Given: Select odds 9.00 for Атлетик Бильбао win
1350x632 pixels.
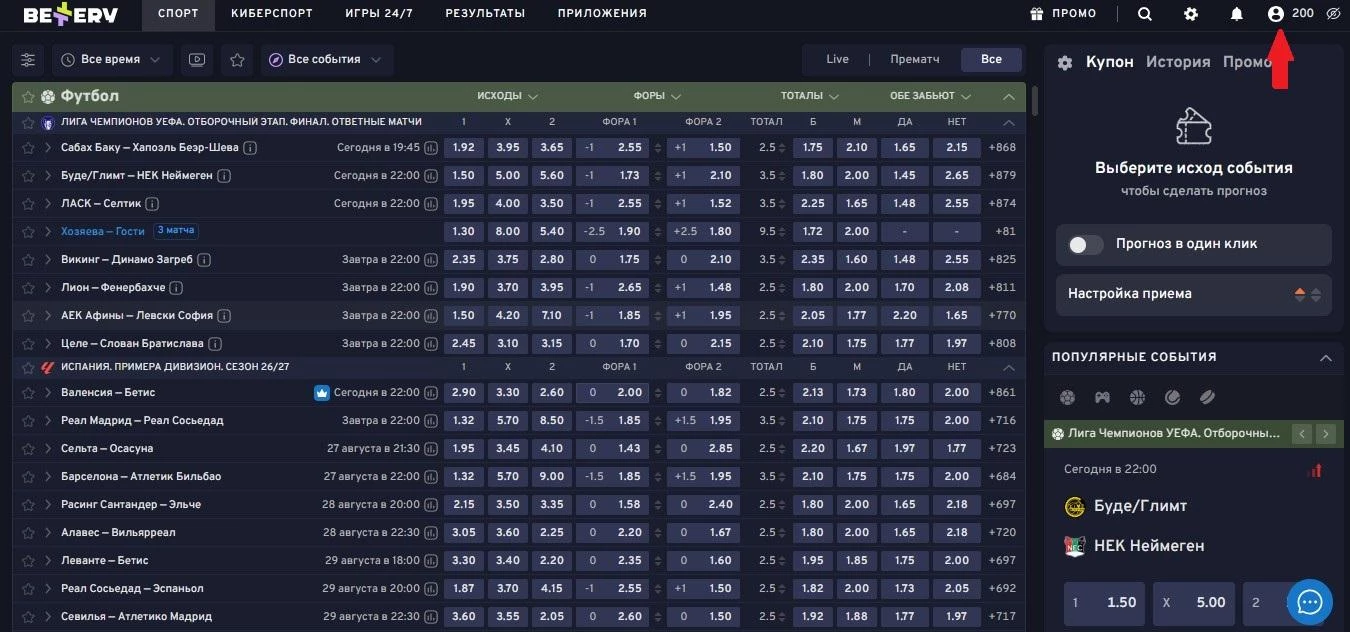Looking at the screenshot, I should (552, 476).
